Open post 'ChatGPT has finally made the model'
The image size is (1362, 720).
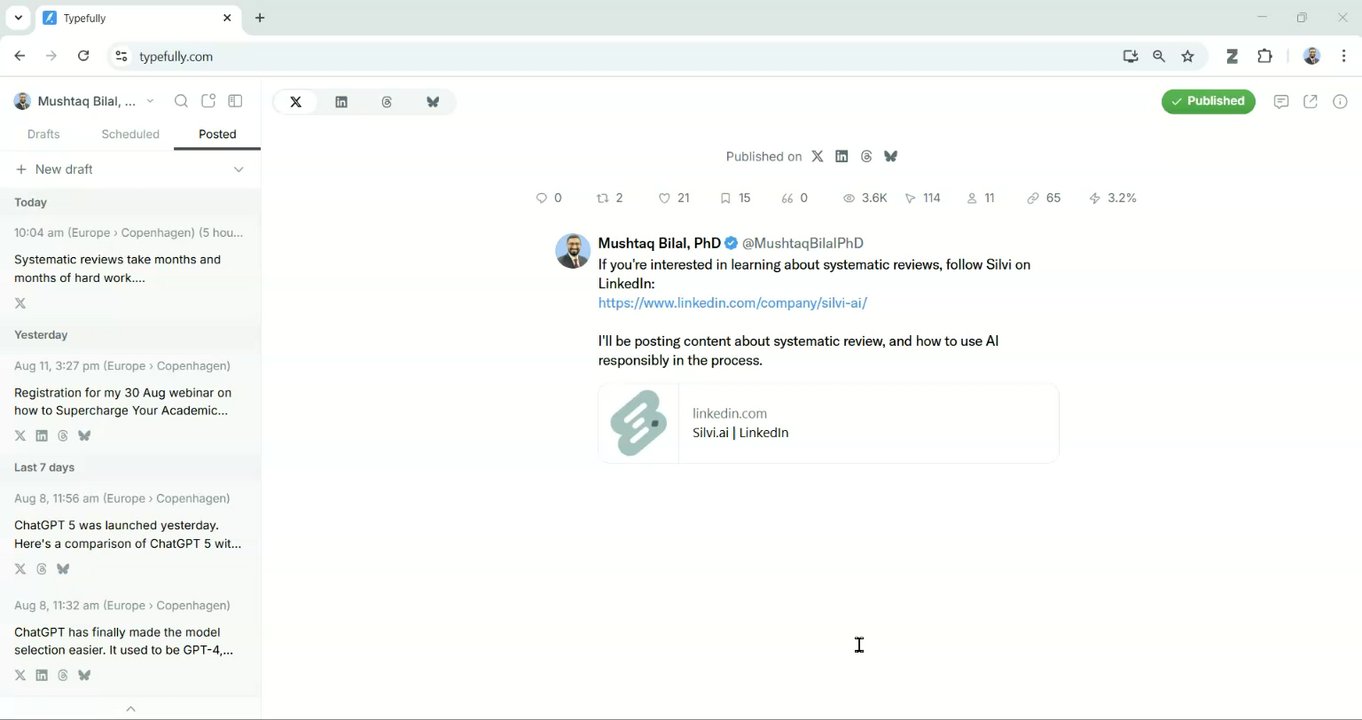click(x=130, y=641)
